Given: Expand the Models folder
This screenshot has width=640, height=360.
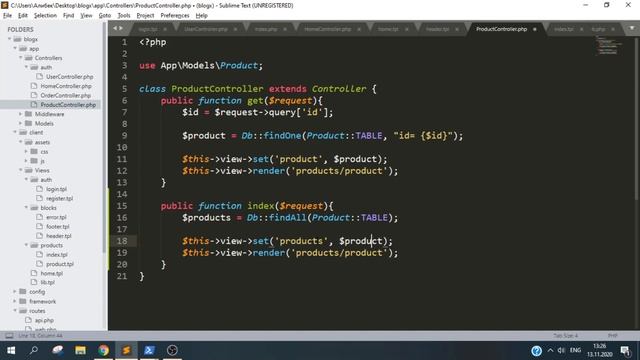Looking at the screenshot, I should coord(21,123).
